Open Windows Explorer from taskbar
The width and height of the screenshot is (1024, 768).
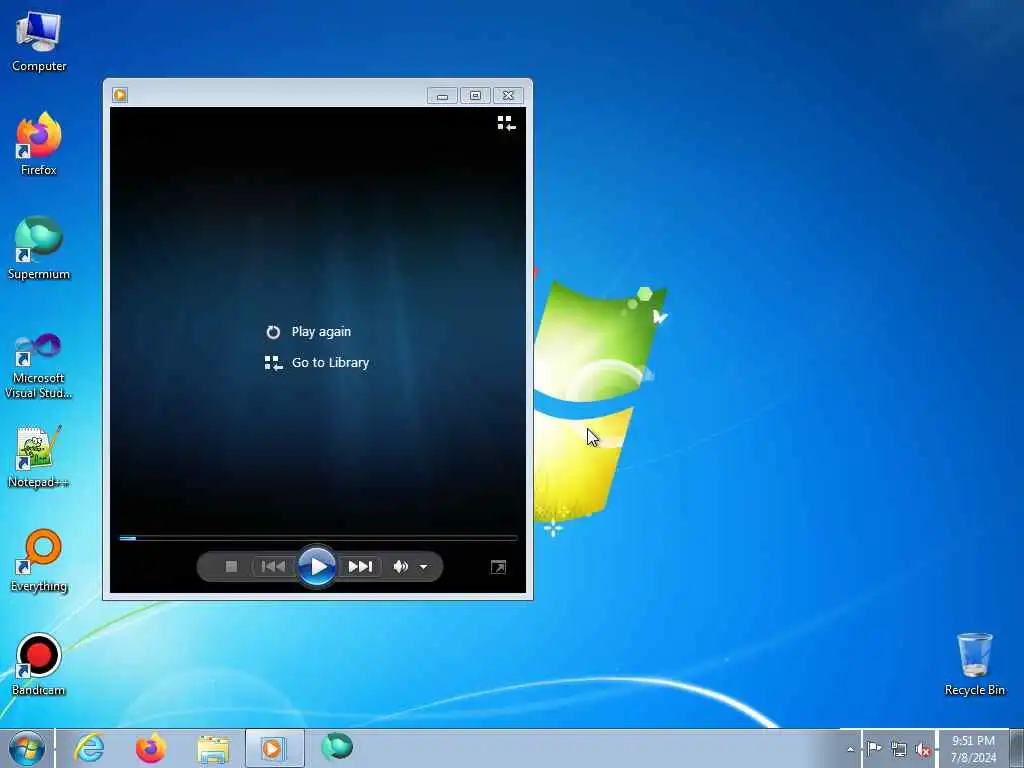tap(213, 748)
